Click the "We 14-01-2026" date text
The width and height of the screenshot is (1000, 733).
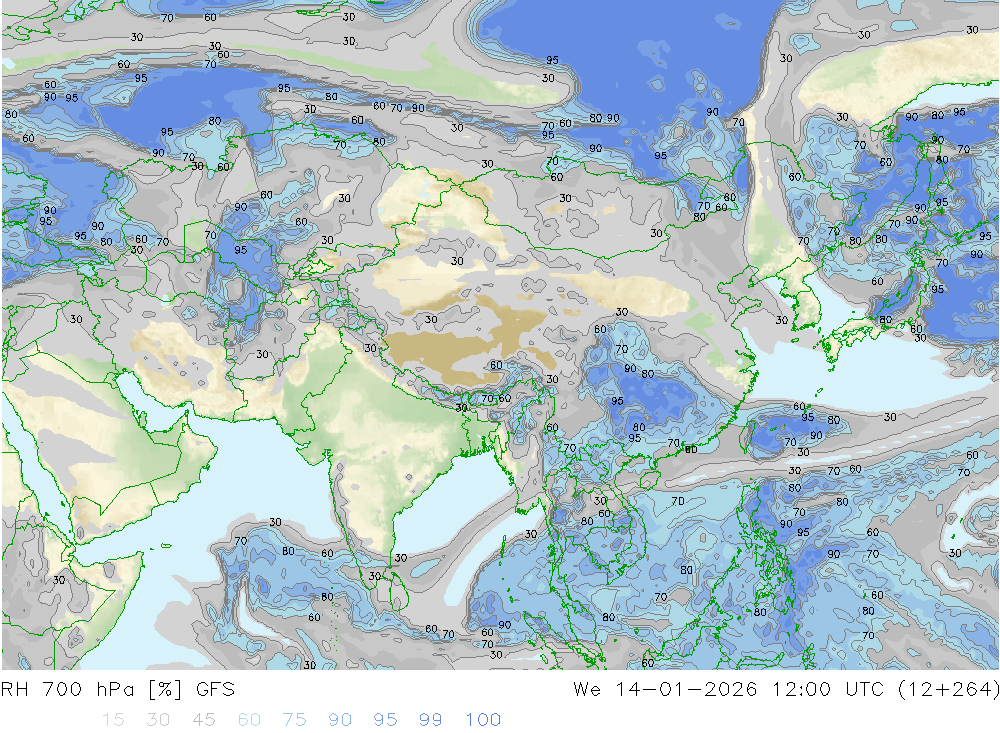tap(665, 690)
